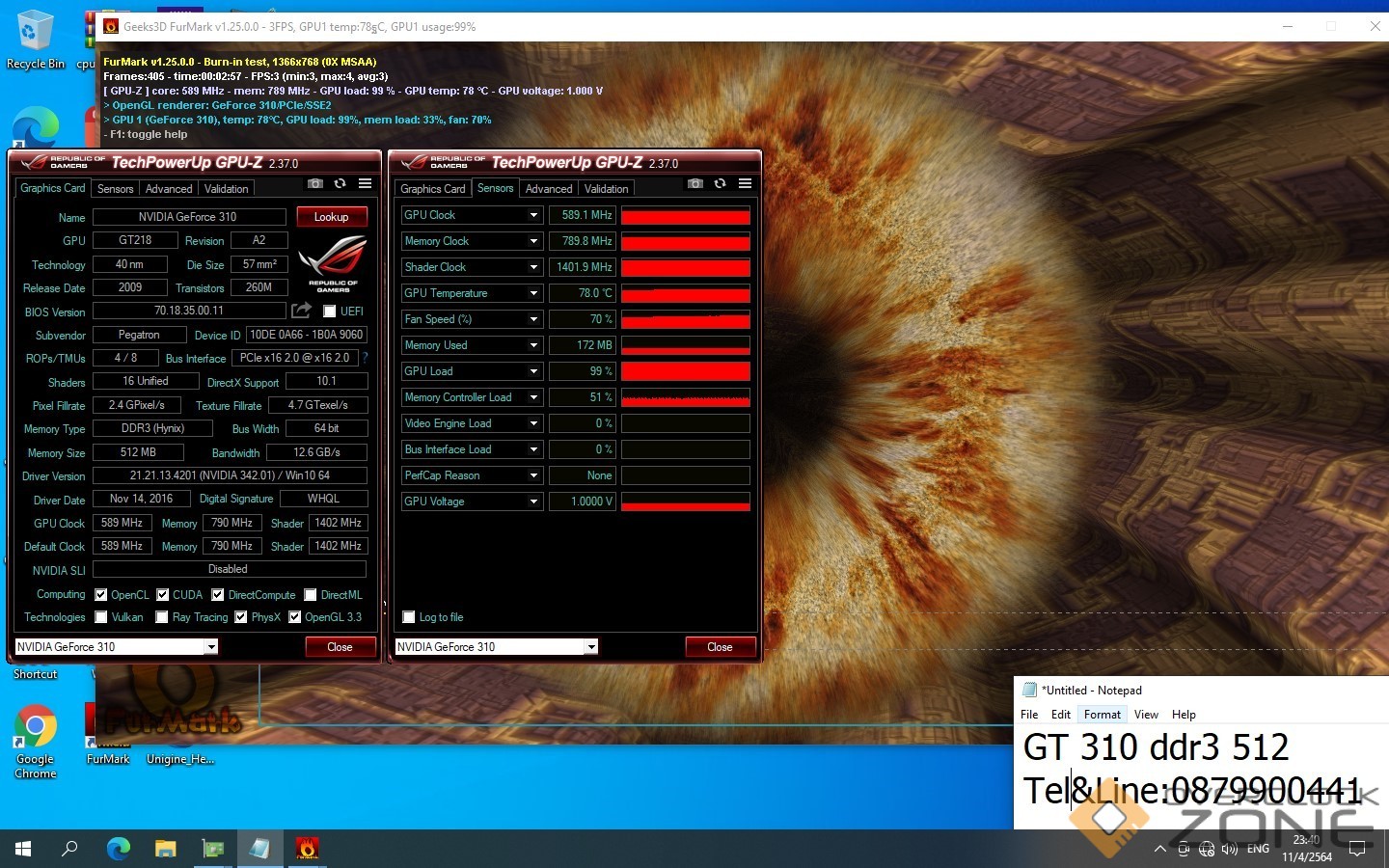Toggle the OpenCL checkbox
1389x868 pixels.
tap(101, 595)
